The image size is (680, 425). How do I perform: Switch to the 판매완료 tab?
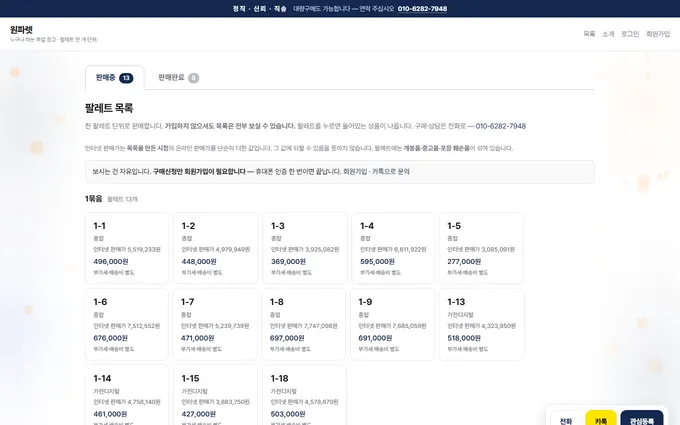click(x=178, y=78)
